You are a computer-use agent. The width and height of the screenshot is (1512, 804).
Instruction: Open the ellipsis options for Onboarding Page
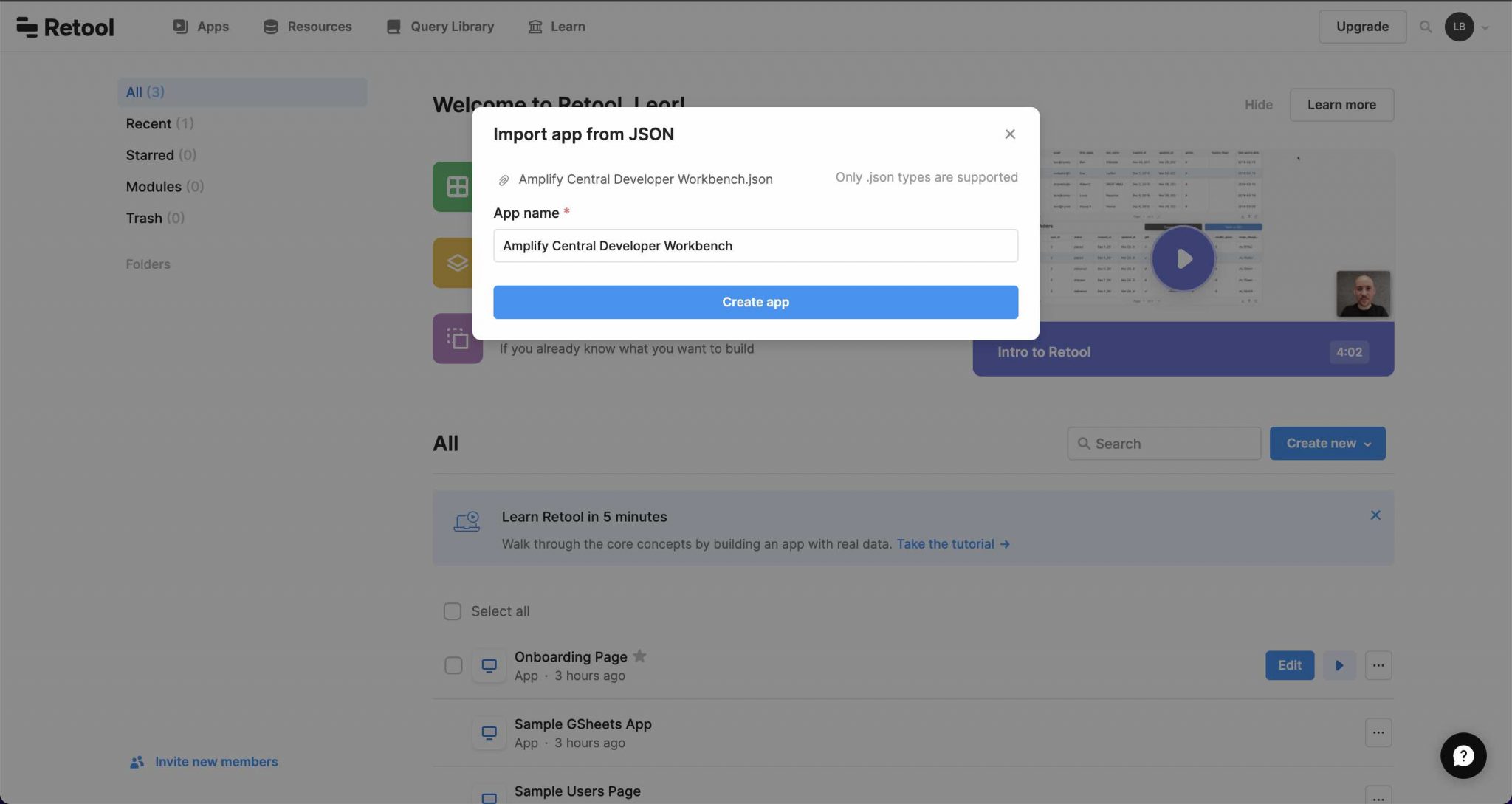1378,664
